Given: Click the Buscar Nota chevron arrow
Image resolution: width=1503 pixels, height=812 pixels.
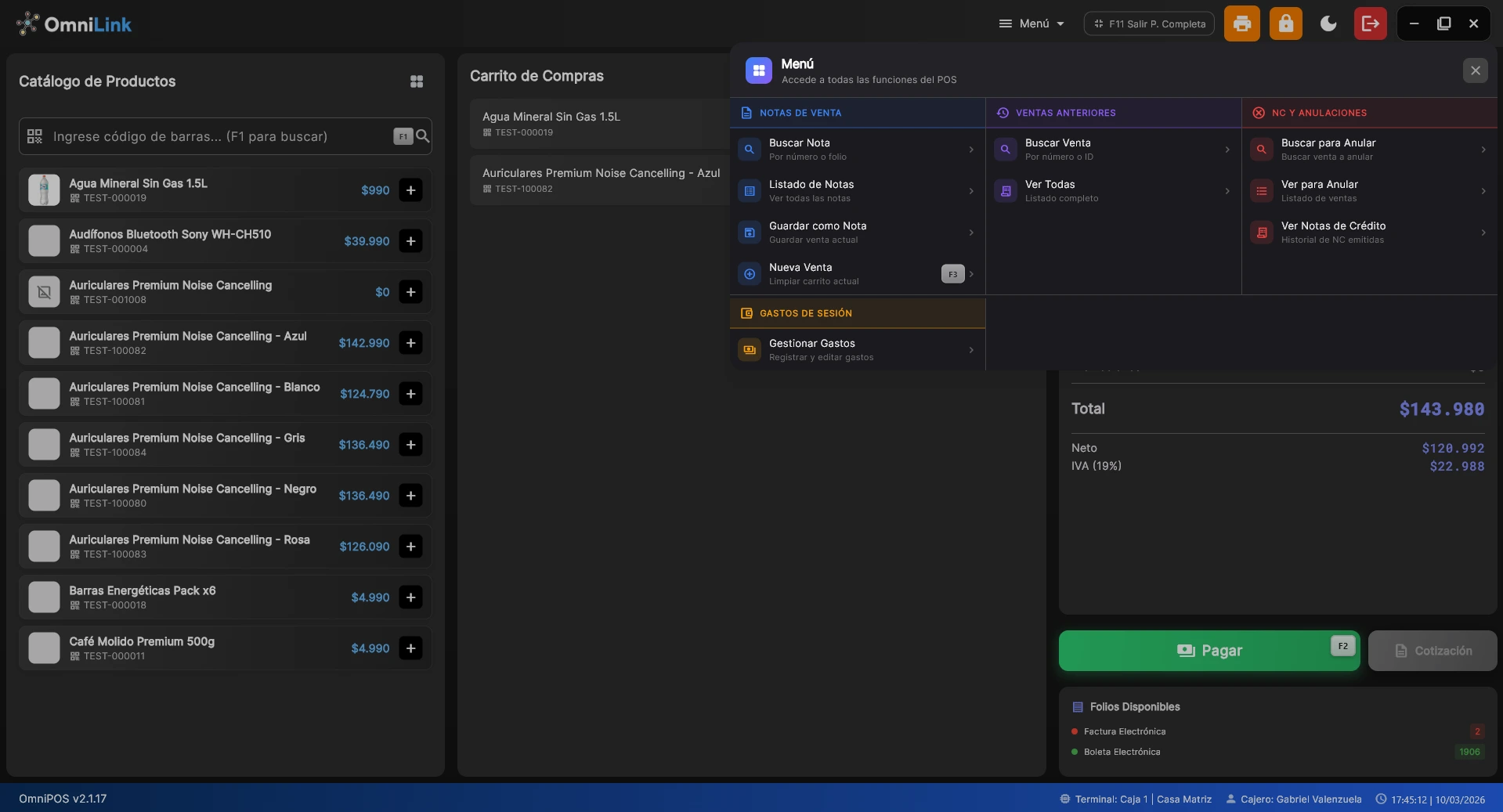Looking at the screenshot, I should click(x=971, y=150).
